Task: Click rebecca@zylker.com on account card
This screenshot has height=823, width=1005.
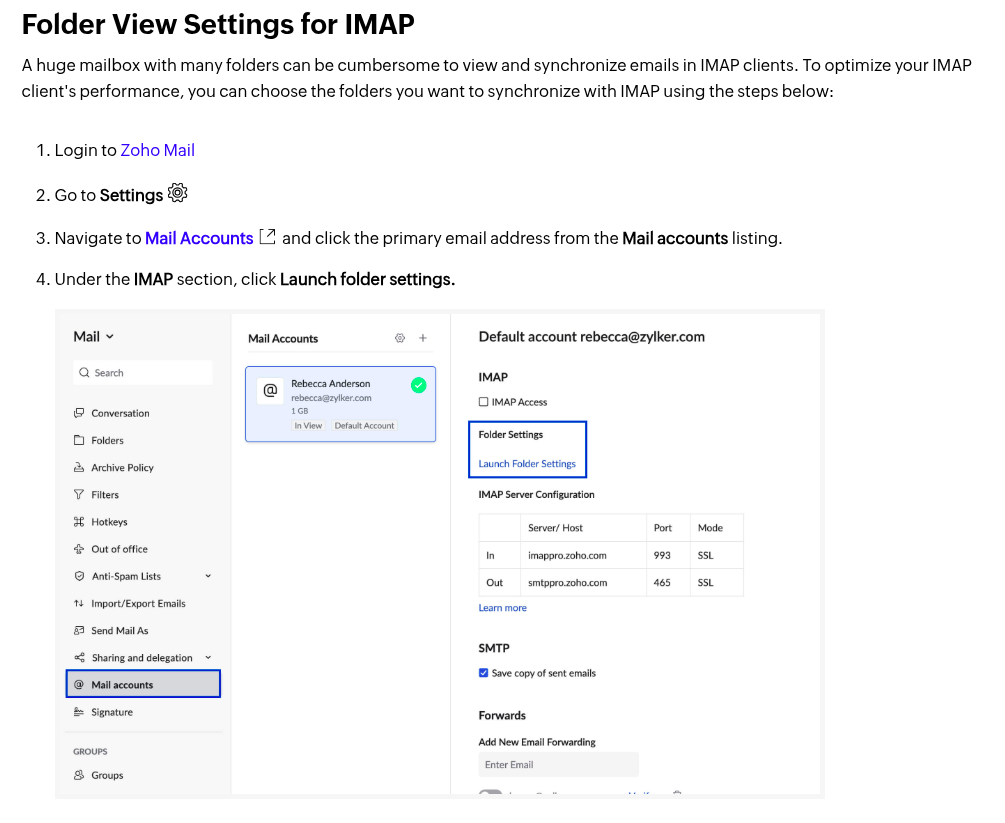Action: pos(331,398)
